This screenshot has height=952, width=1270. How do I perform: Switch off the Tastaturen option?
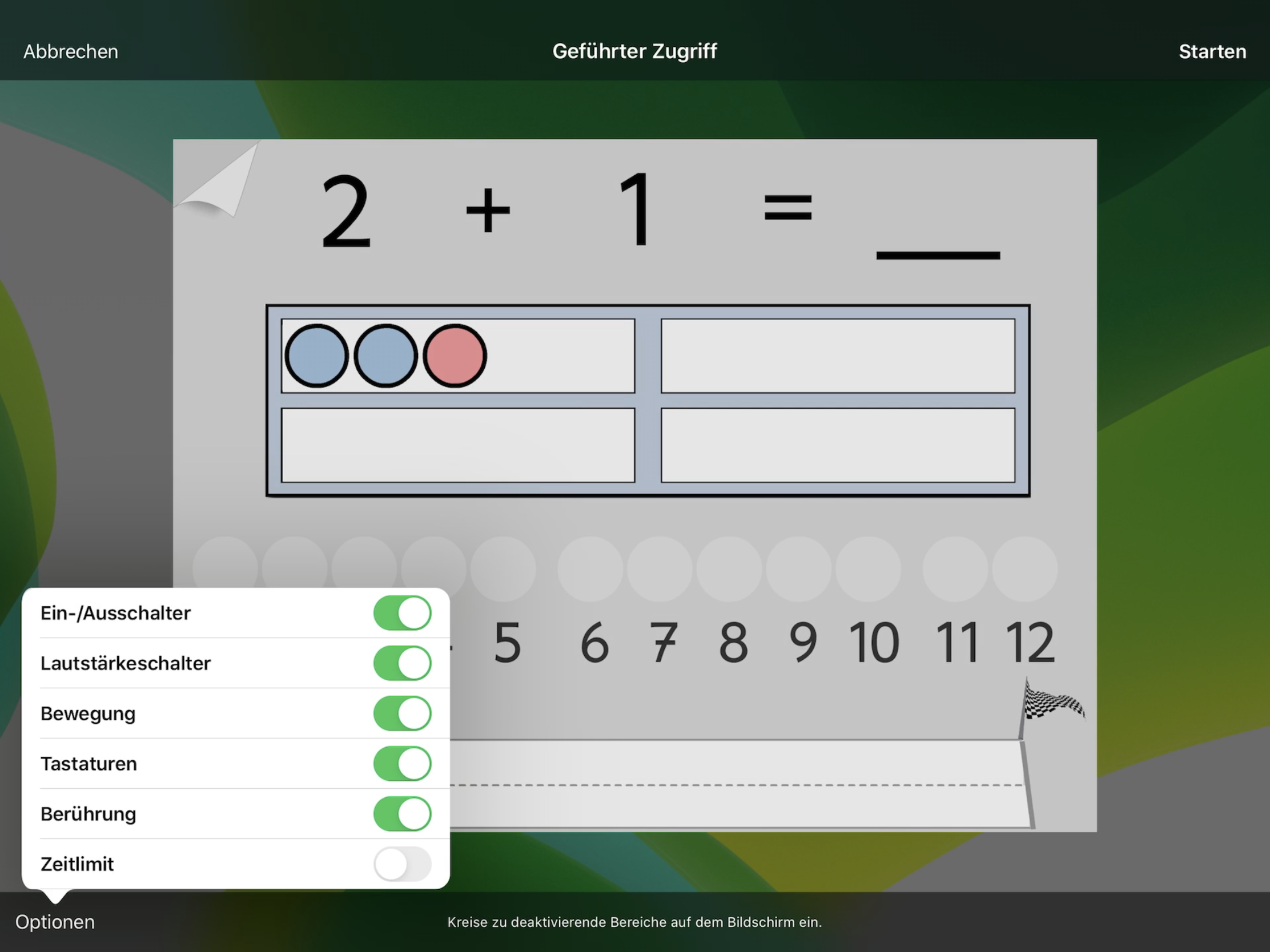pyautogui.click(x=402, y=763)
